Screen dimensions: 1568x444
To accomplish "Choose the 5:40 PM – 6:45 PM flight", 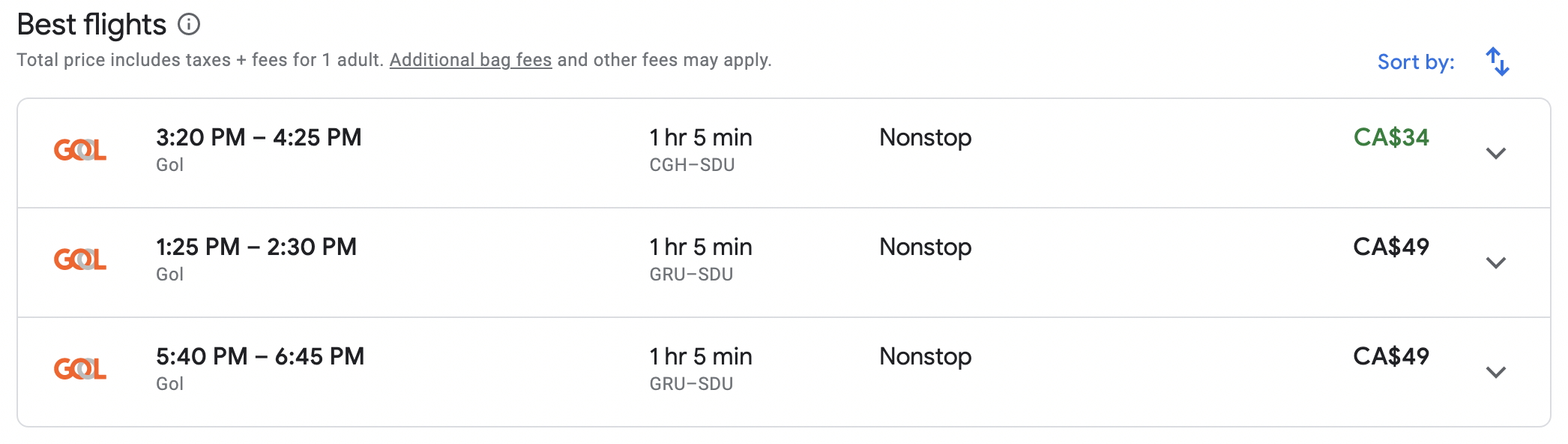I will (x=260, y=356).
